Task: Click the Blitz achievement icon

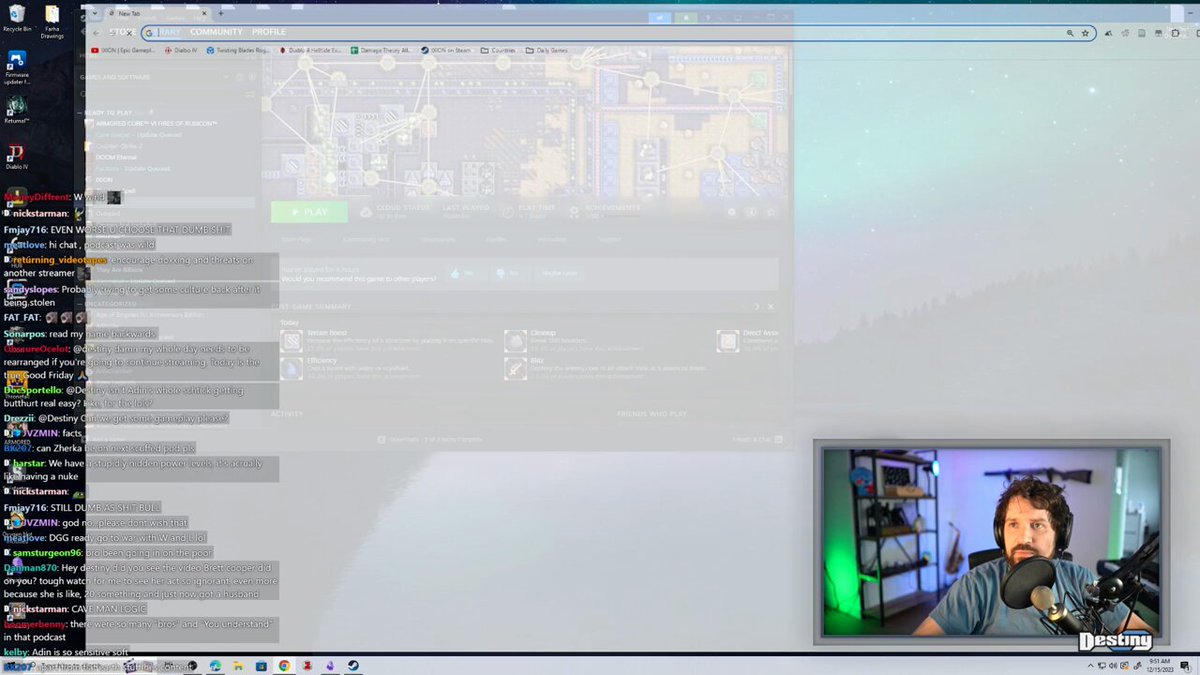Action: [x=515, y=368]
